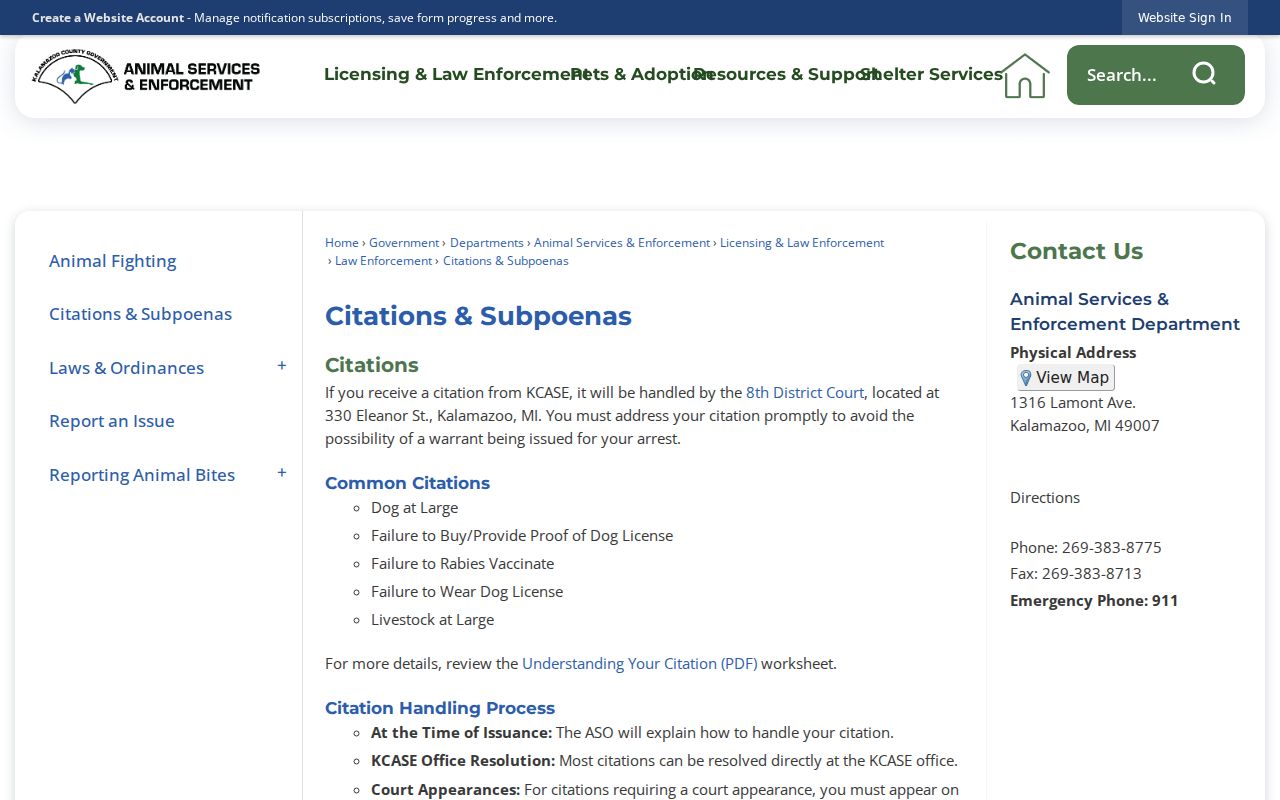This screenshot has height=800, width=1280.
Task: Go to Home breadcrumb
Action: click(x=342, y=243)
